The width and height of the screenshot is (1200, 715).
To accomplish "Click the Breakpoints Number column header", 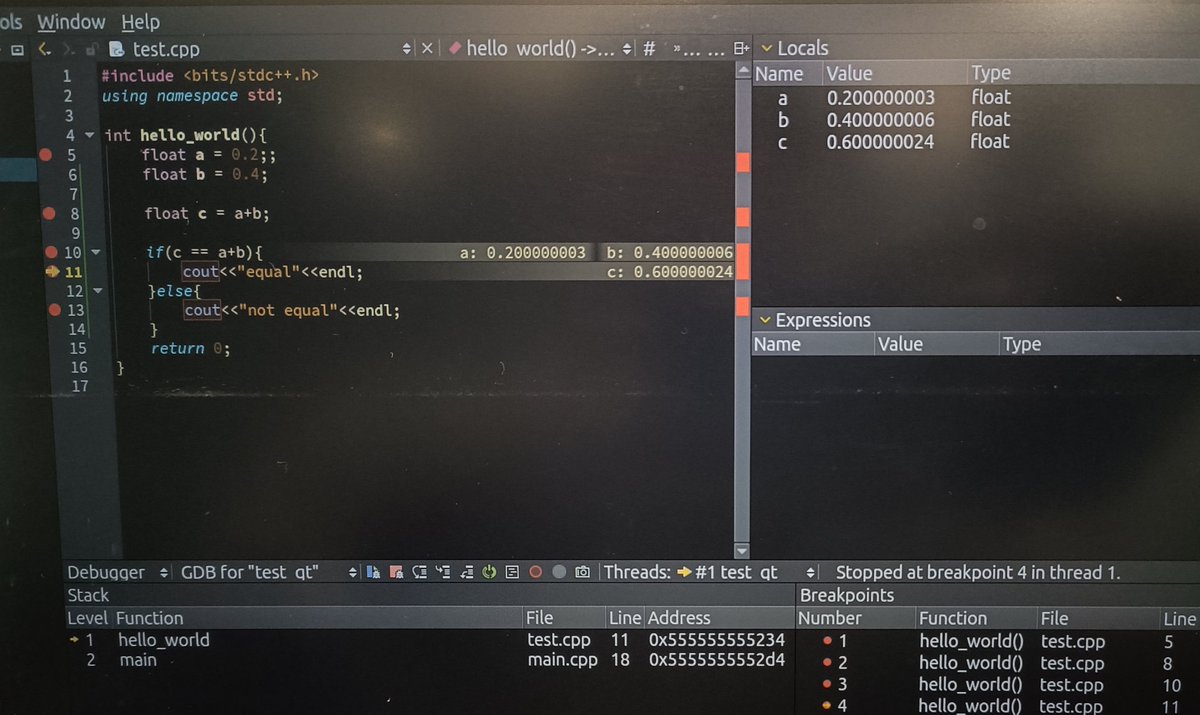I will [855, 618].
